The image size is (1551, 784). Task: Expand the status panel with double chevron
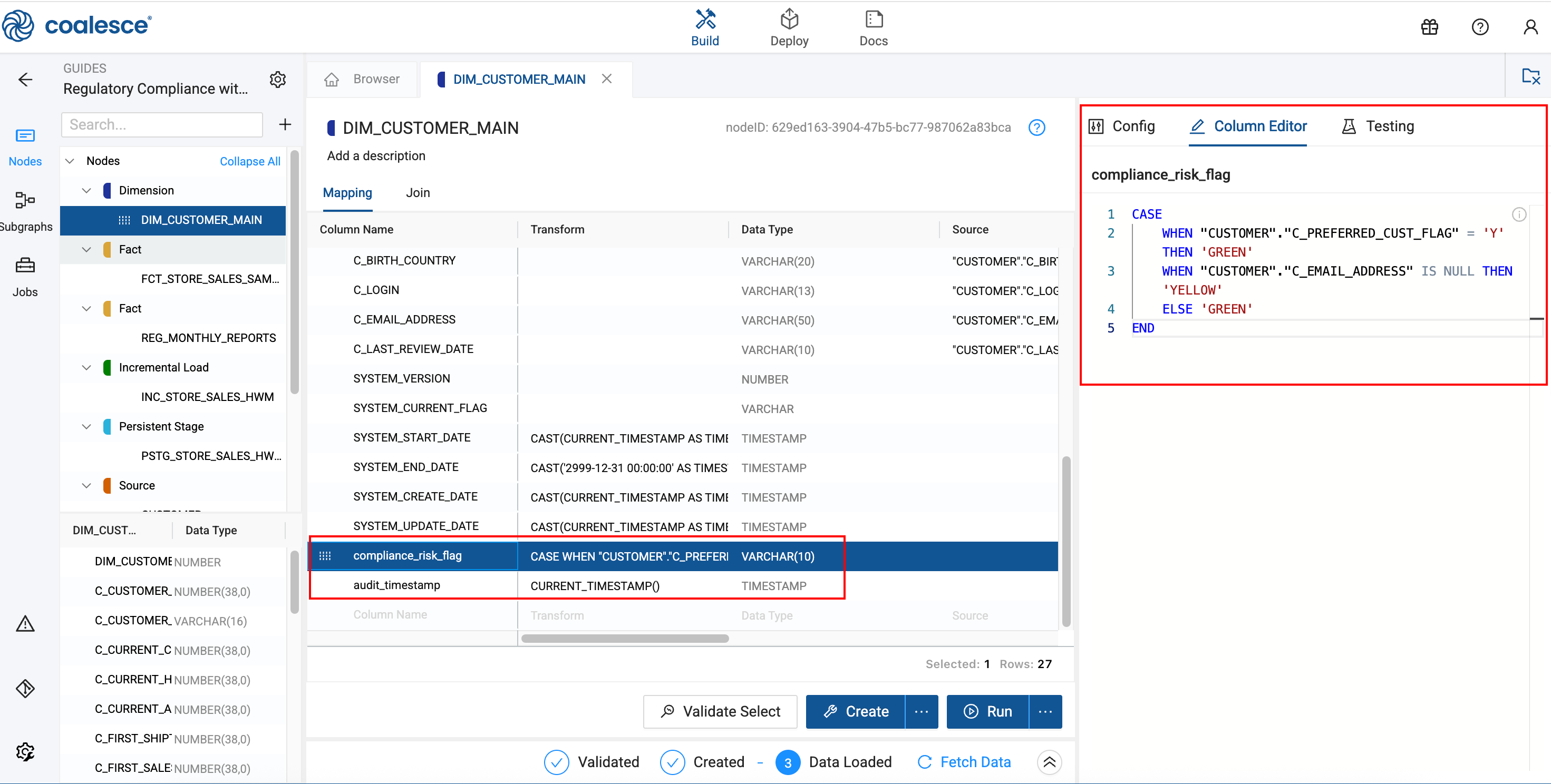1049,762
